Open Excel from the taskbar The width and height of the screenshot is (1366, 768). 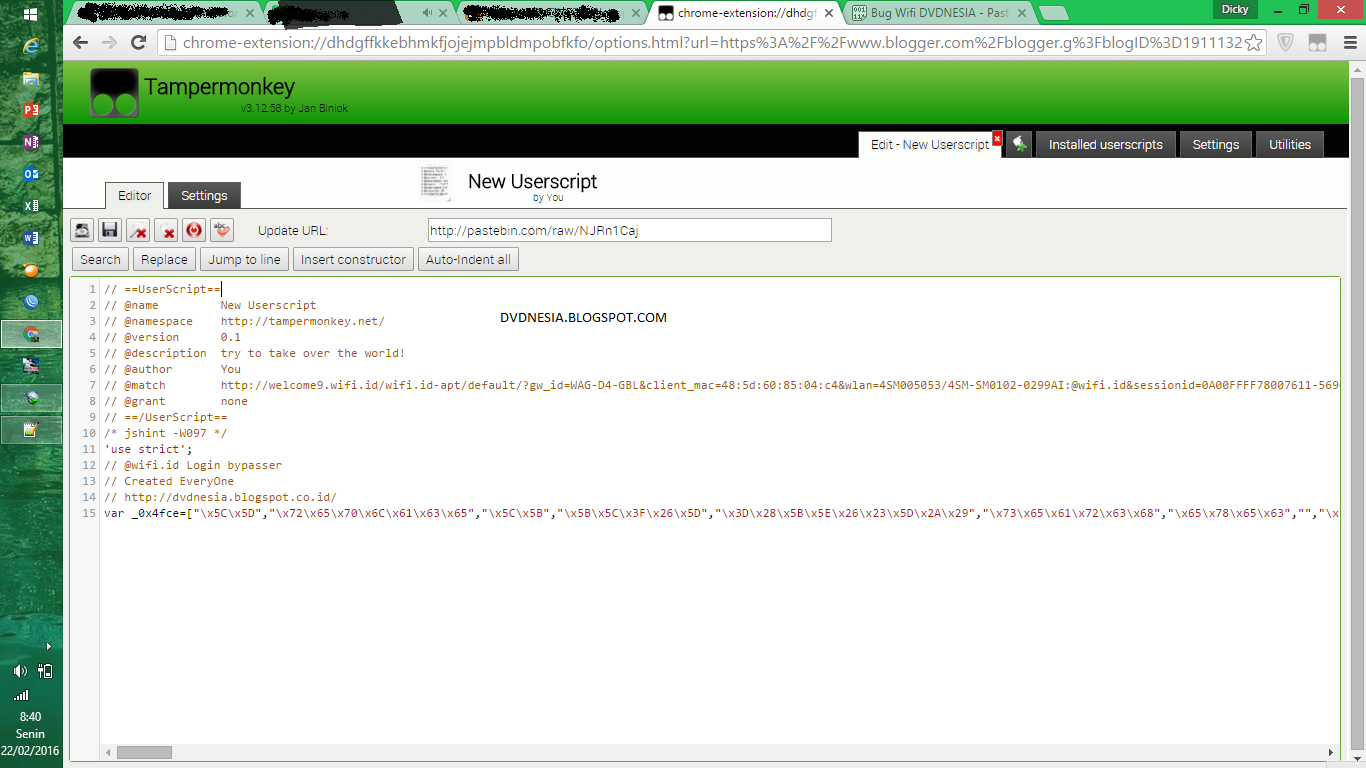click(31, 206)
